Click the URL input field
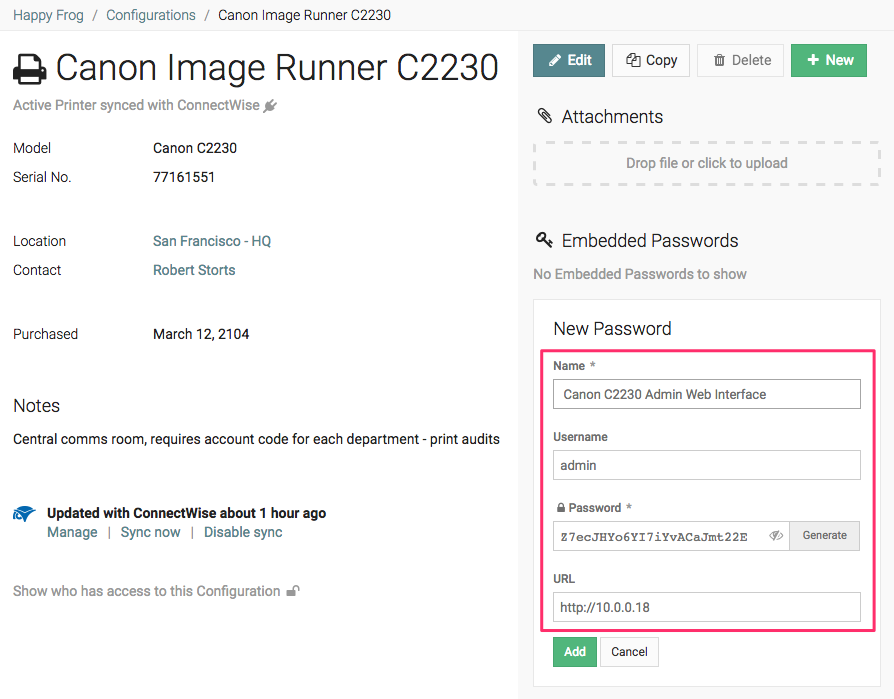Viewport: 894px width, 699px height. [706, 607]
